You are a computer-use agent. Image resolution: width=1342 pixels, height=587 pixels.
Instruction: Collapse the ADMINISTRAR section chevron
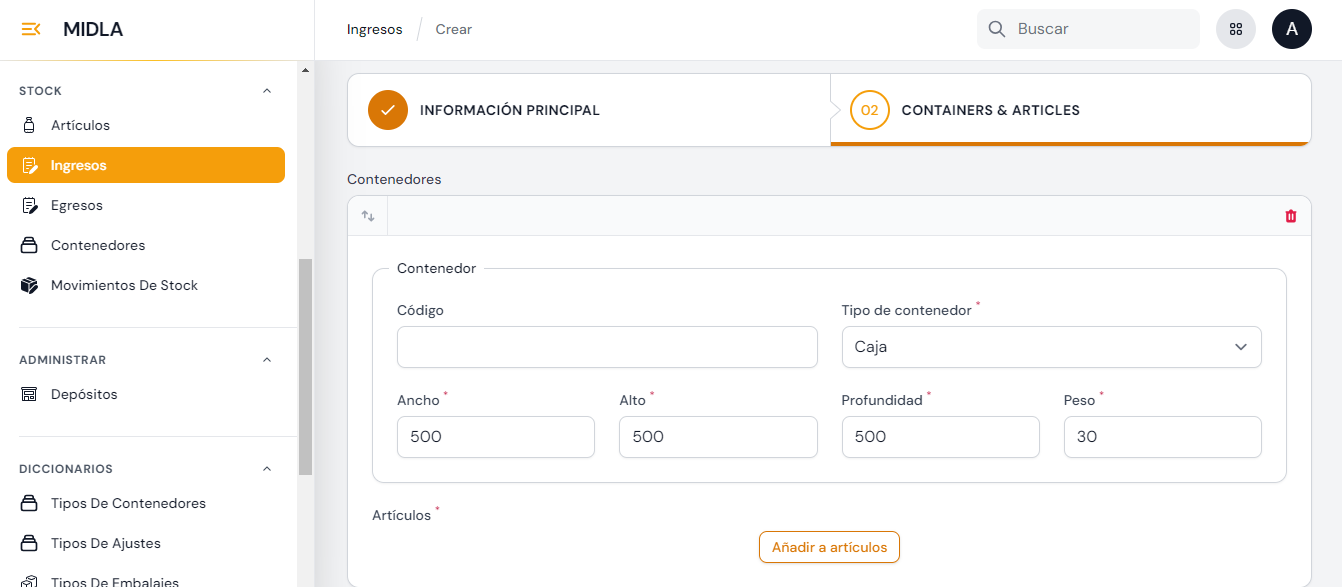(266, 360)
